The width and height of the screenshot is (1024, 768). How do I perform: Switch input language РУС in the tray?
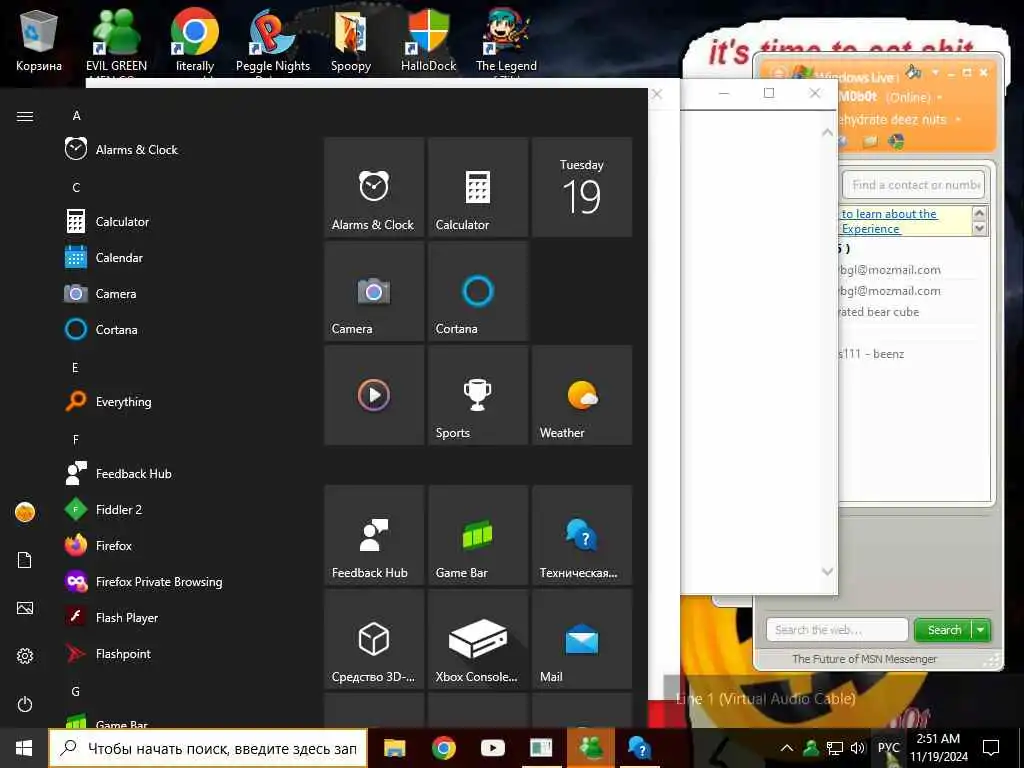pos(888,748)
